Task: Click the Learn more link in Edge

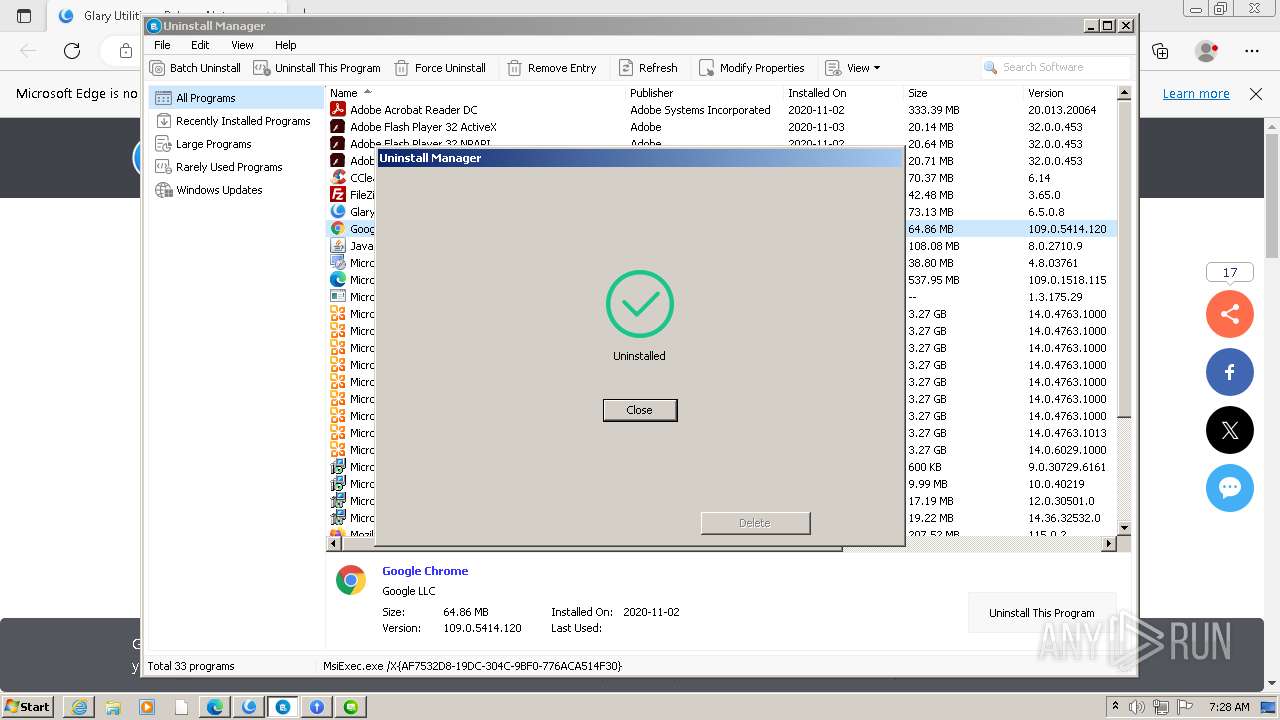Action: (1196, 94)
